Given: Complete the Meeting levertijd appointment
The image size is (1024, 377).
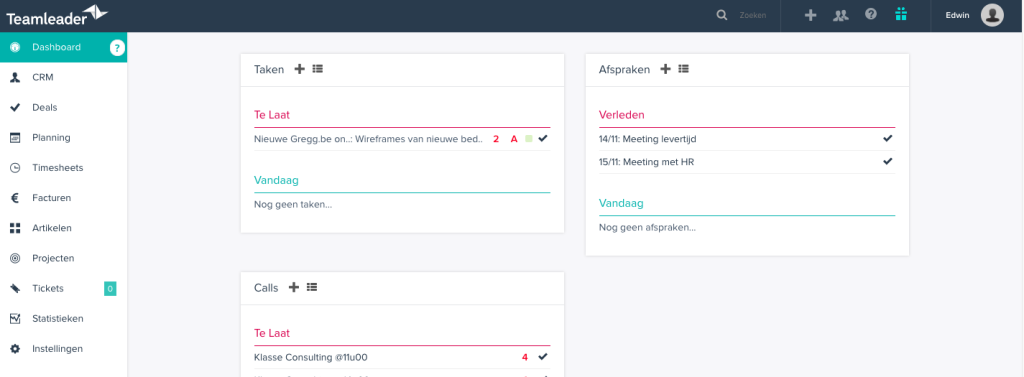Looking at the screenshot, I should (888, 138).
